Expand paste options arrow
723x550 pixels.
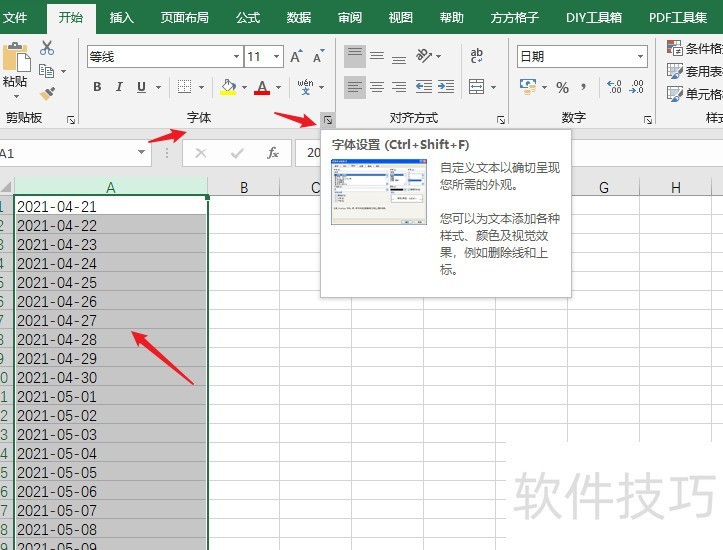(x=17, y=96)
